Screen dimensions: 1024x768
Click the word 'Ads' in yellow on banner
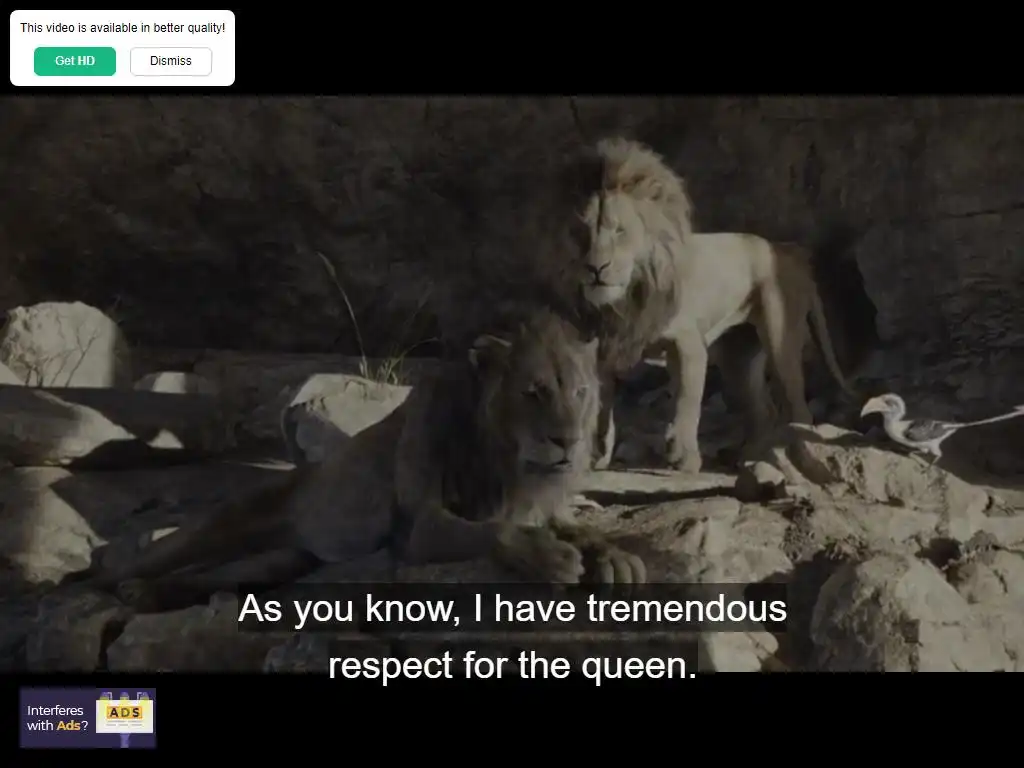tap(68, 726)
